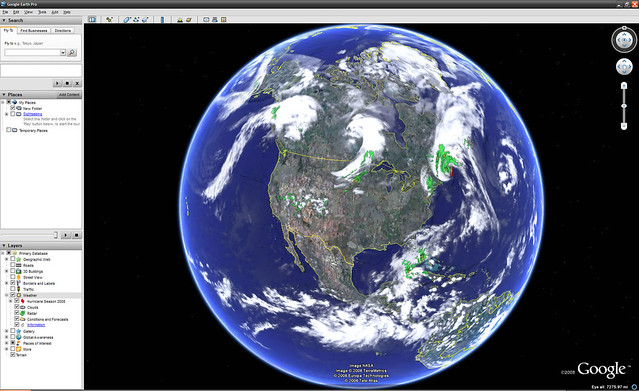
Task: Expand the Hurricane Season 2008 tree node
Action: point(11,301)
